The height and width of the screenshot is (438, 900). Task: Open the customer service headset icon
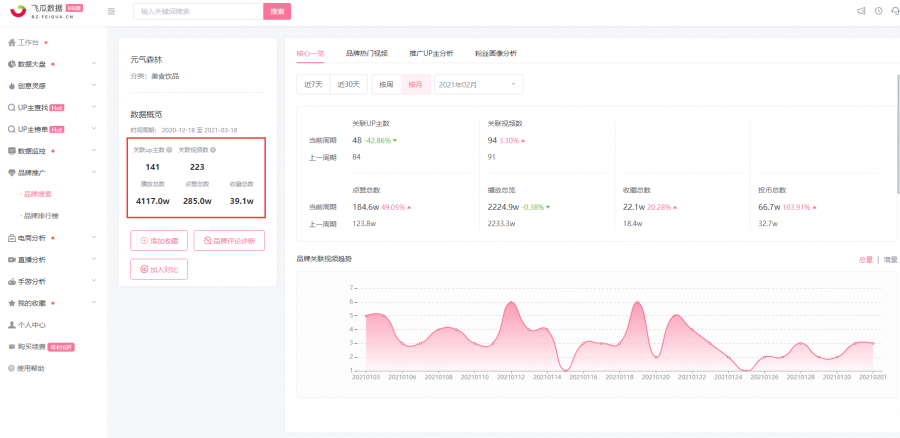point(895,11)
